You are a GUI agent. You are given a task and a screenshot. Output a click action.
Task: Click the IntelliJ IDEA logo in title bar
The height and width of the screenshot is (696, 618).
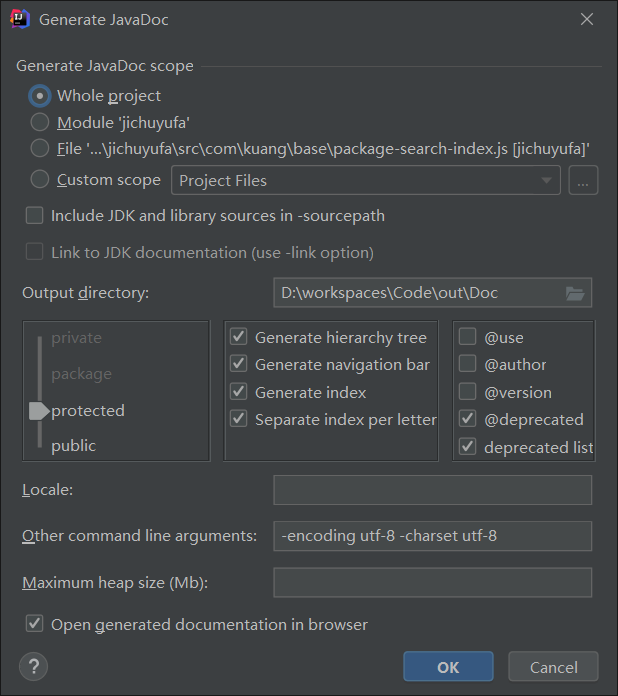click(20, 19)
